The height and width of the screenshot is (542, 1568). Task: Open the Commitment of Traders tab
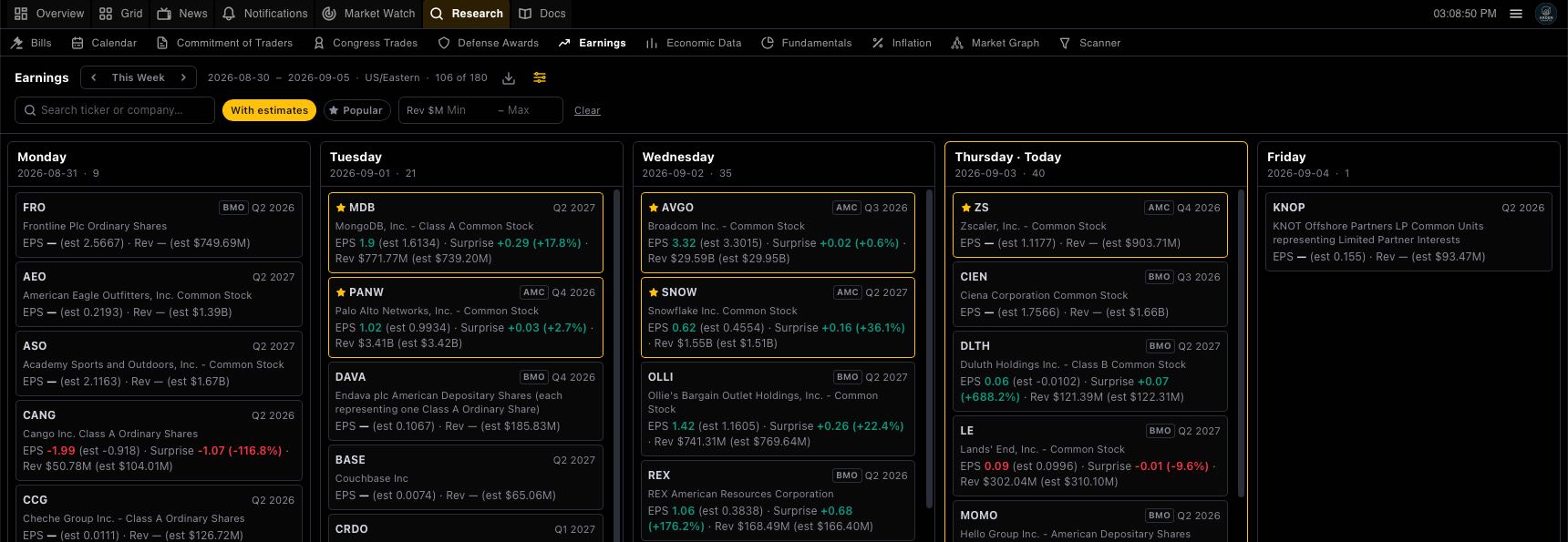(225, 43)
